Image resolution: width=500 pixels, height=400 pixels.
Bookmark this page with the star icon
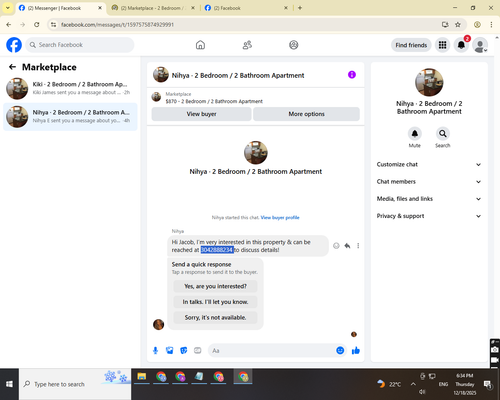(458, 25)
